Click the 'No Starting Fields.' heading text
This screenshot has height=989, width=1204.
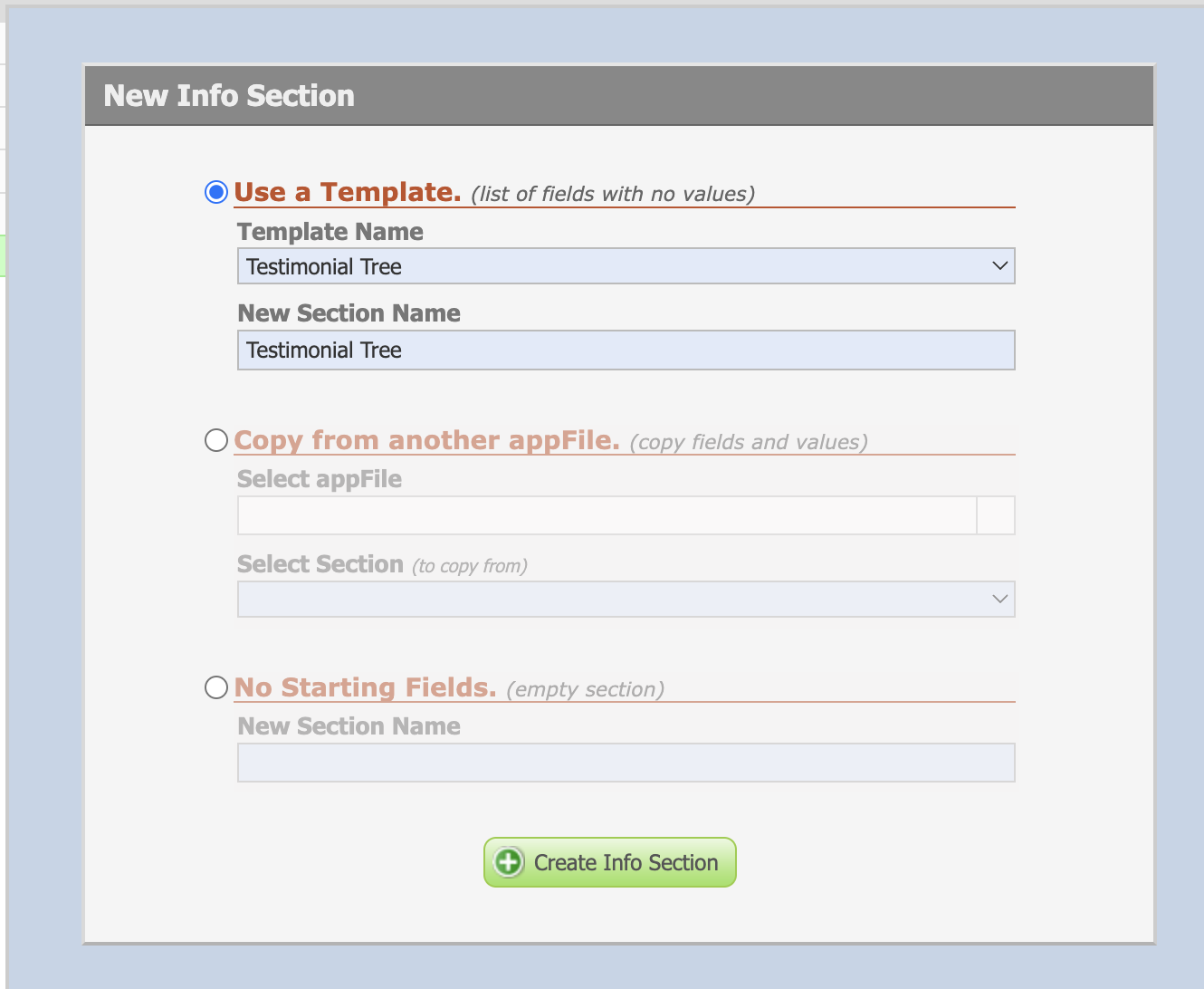(365, 687)
